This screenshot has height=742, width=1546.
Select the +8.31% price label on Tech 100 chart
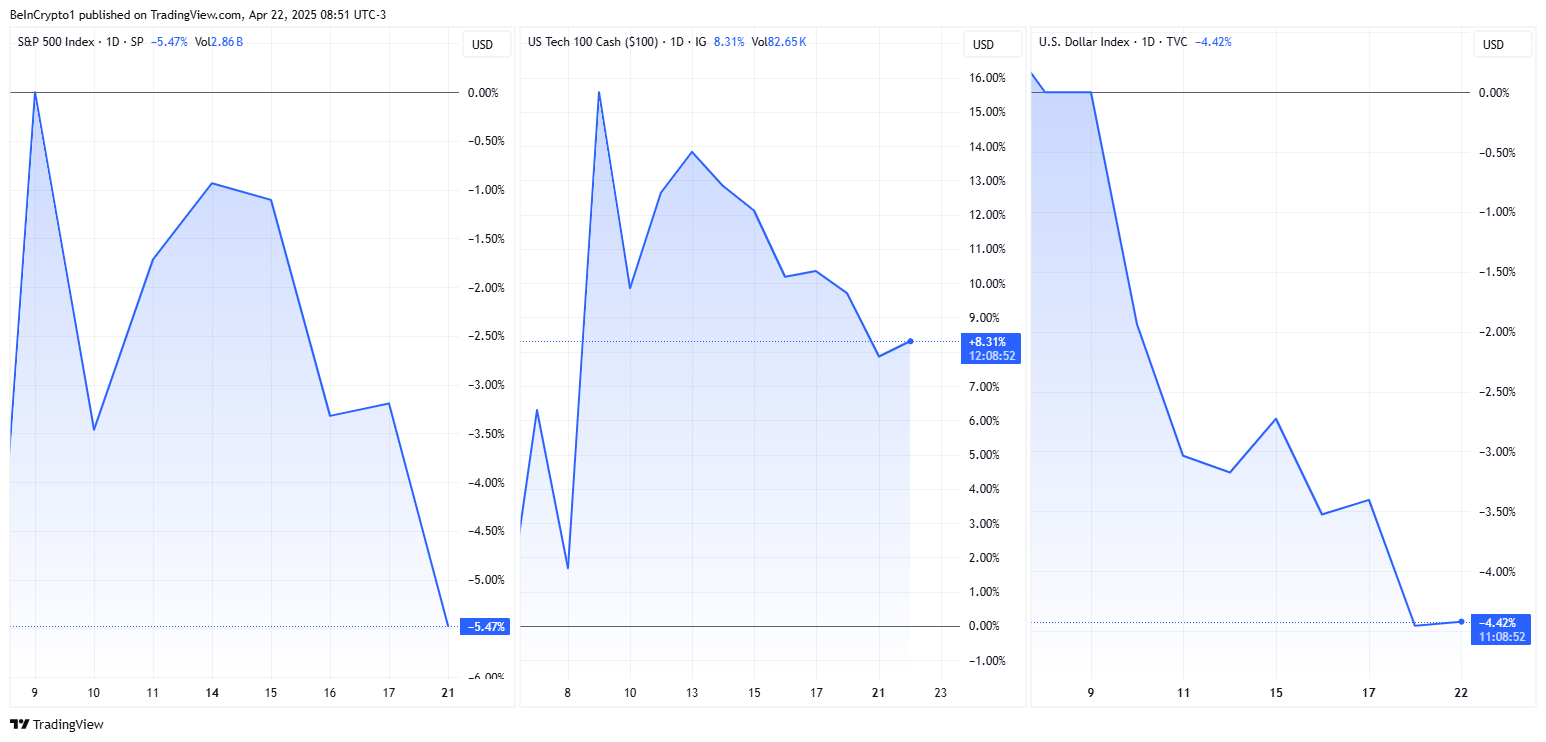point(991,348)
